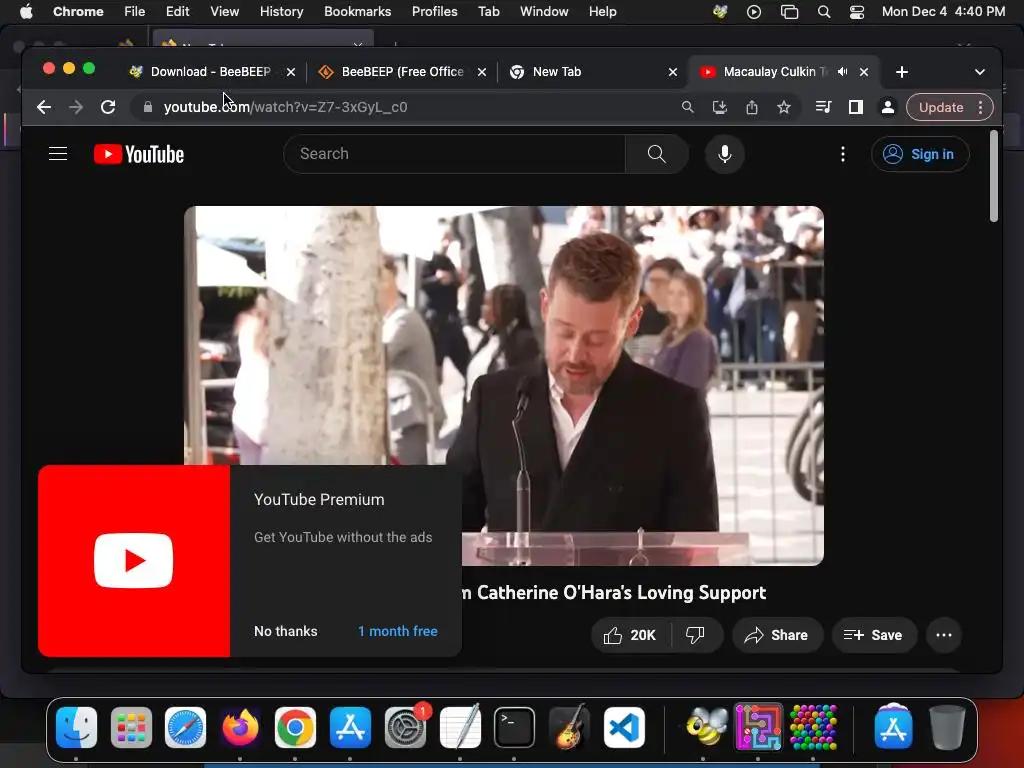Open the Window menu
Image resolution: width=1024 pixels, height=768 pixels.
tap(544, 12)
